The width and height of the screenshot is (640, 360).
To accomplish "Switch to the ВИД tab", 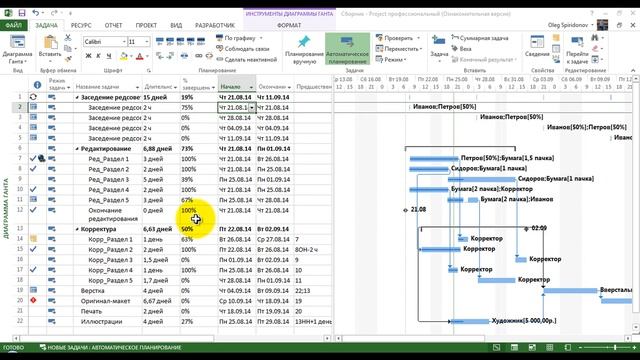I will pyautogui.click(x=176, y=25).
